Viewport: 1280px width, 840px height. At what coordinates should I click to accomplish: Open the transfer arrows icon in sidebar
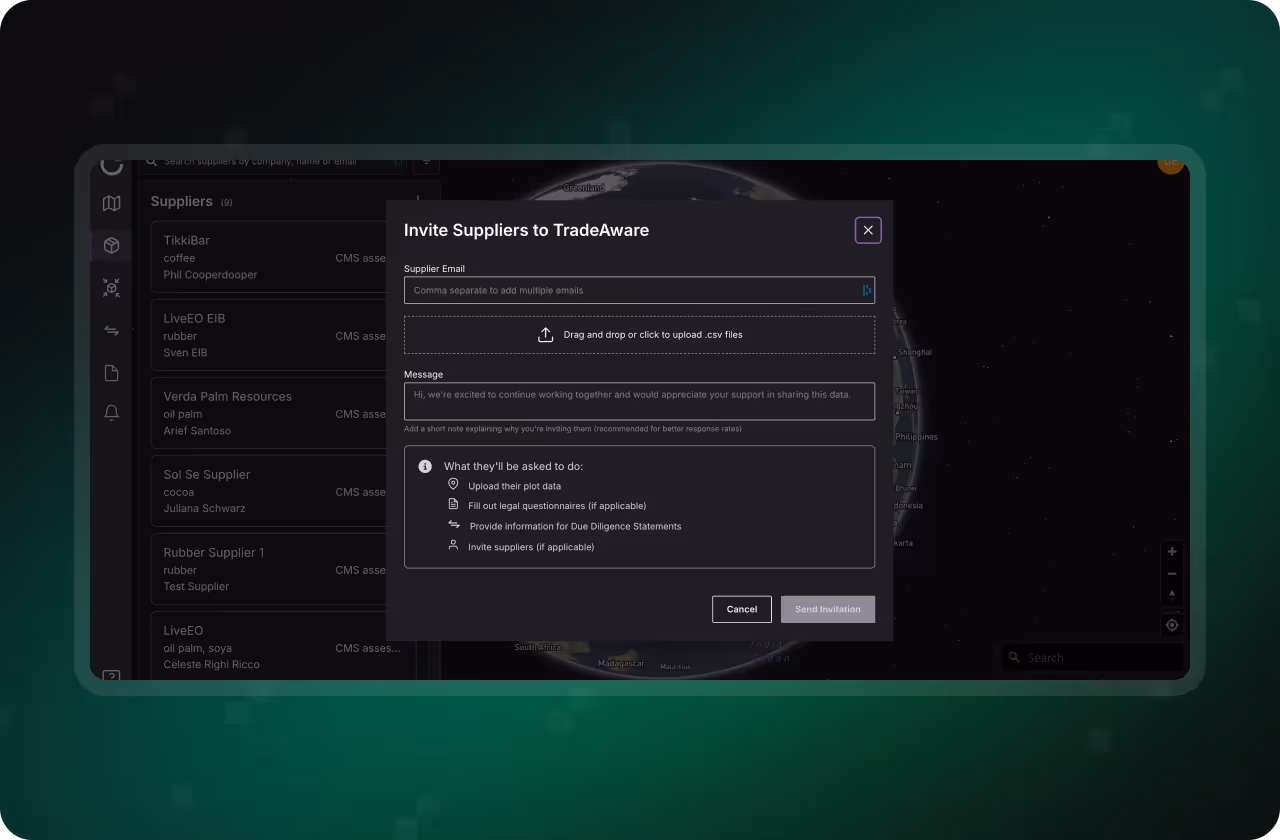(111, 331)
